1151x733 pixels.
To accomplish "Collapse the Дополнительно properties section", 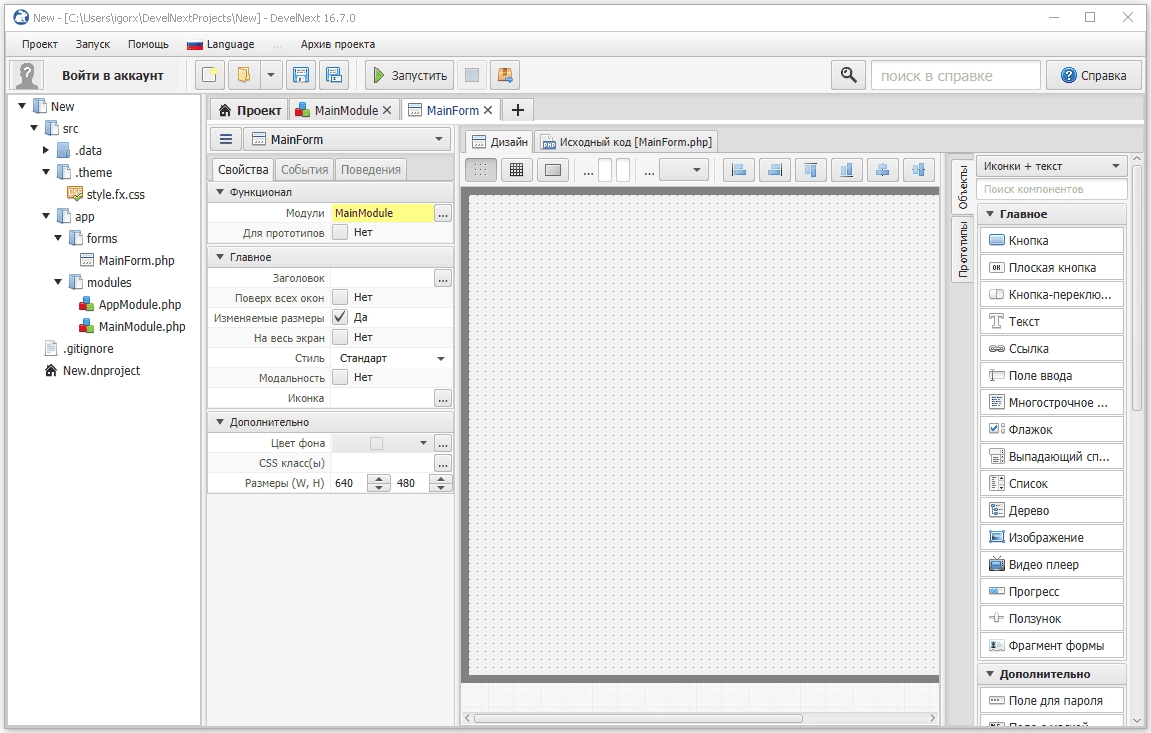I will point(219,422).
